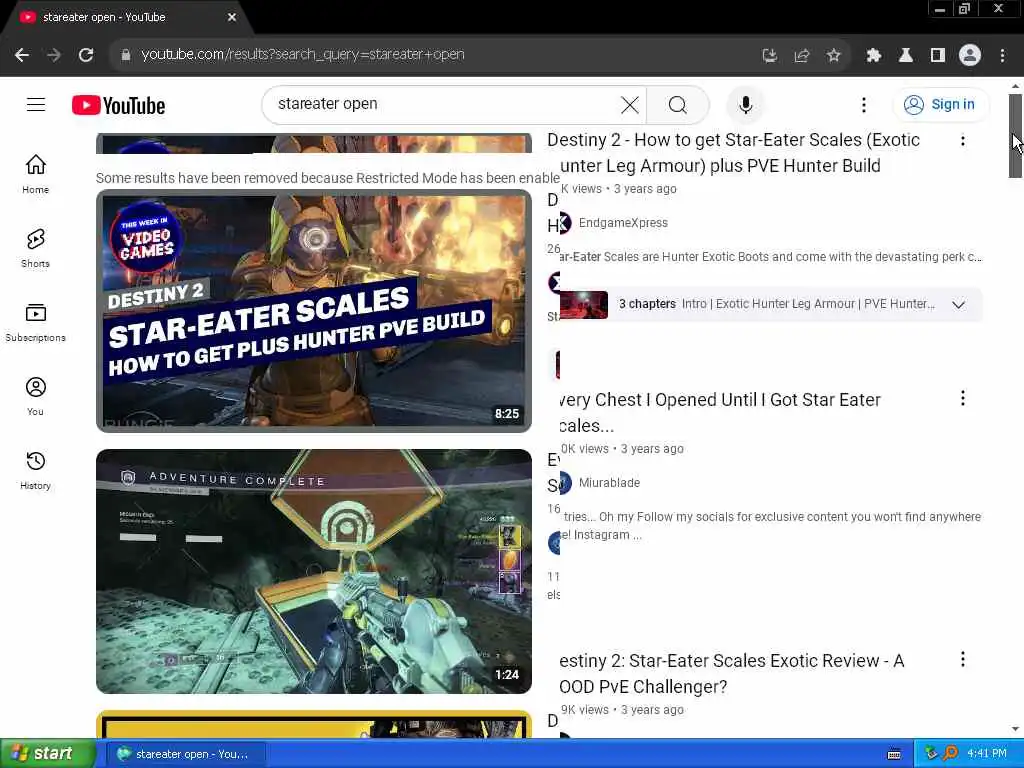1024x768 pixels.
Task: Toggle the browser side panel
Action: point(938,56)
